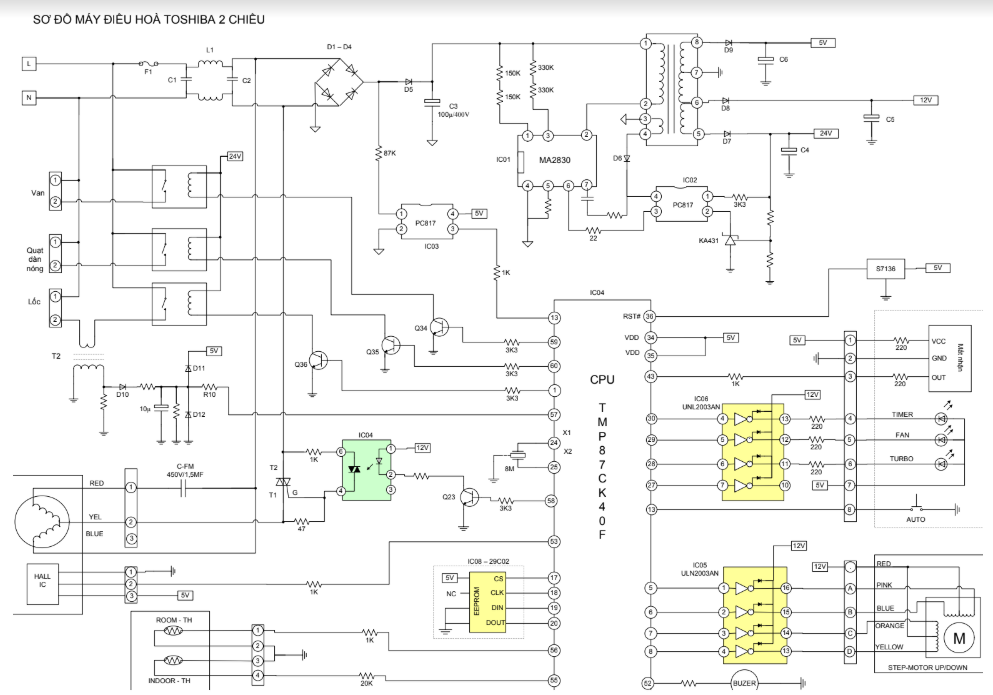This screenshot has width=993, height=695.
Task: Select the N mains input terminal box
Action: [x=28, y=98]
